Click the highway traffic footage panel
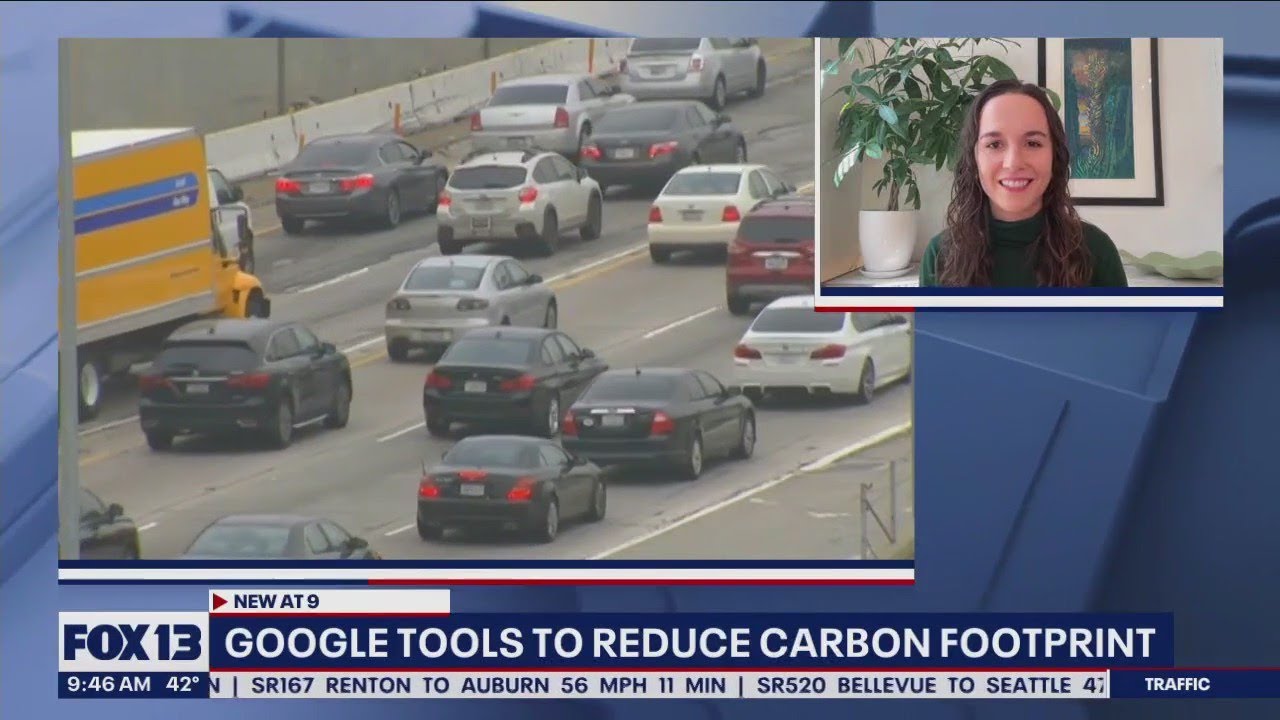The image size is (1280, 720). pos(486,298)
